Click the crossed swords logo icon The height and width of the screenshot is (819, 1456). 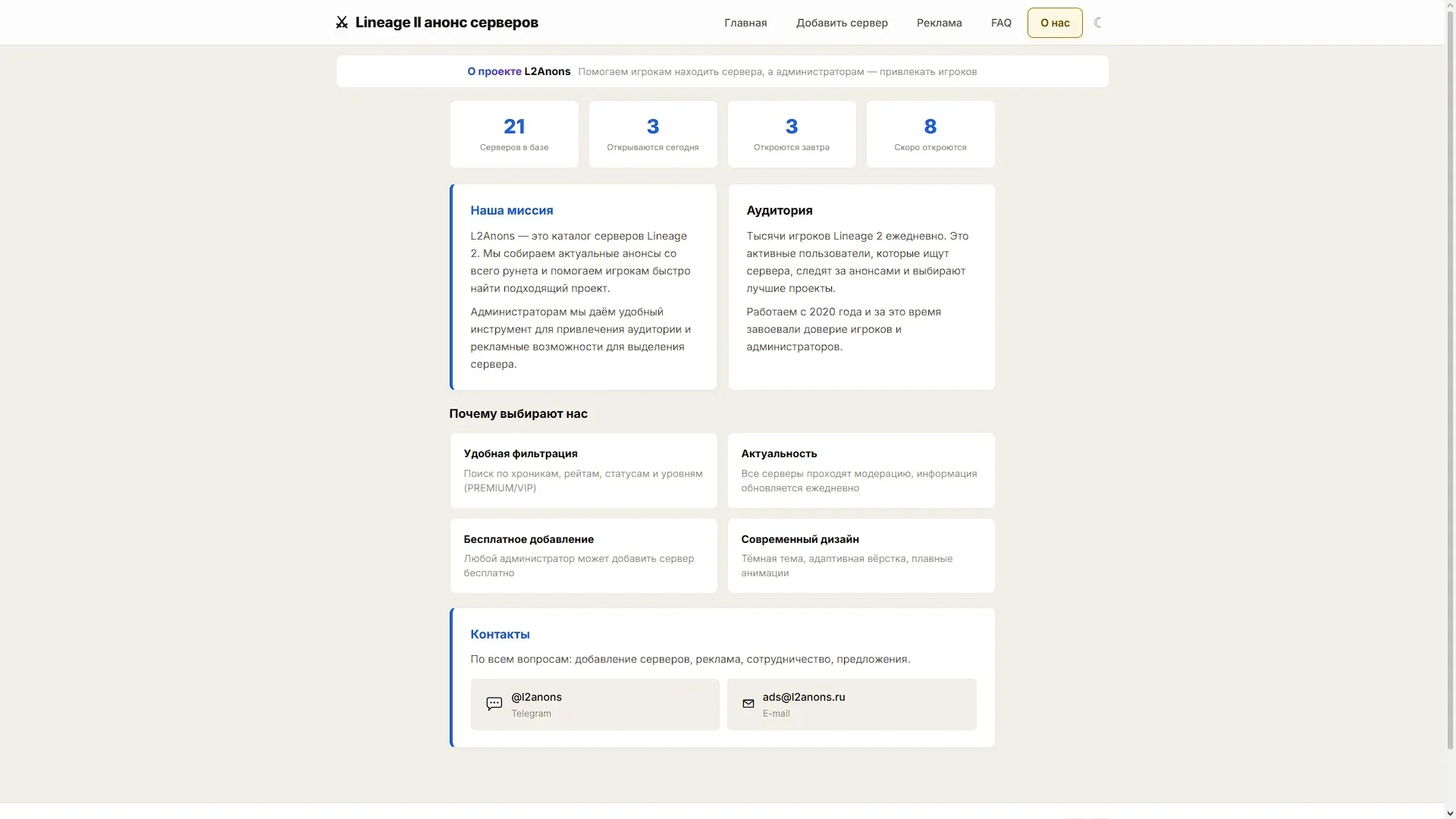pyautogui.click(x=342, y=23)
